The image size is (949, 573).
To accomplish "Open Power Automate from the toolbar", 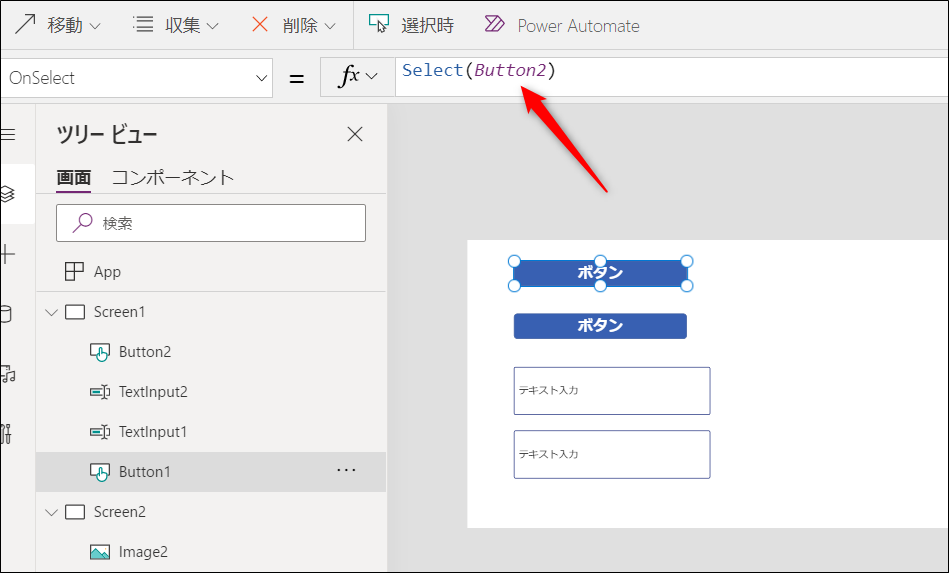I will [562, 25].
